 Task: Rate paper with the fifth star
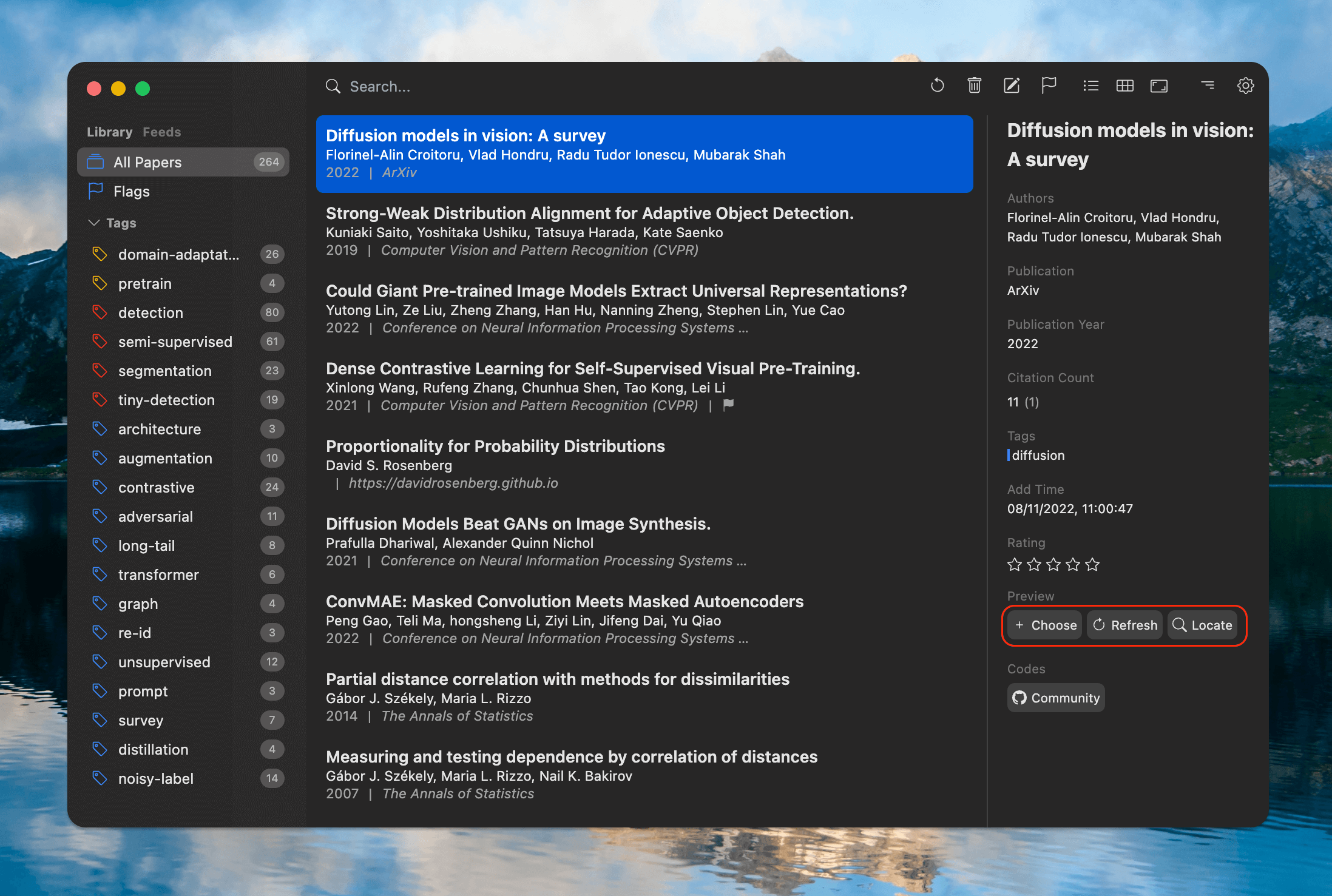[x=1092, y=565]
